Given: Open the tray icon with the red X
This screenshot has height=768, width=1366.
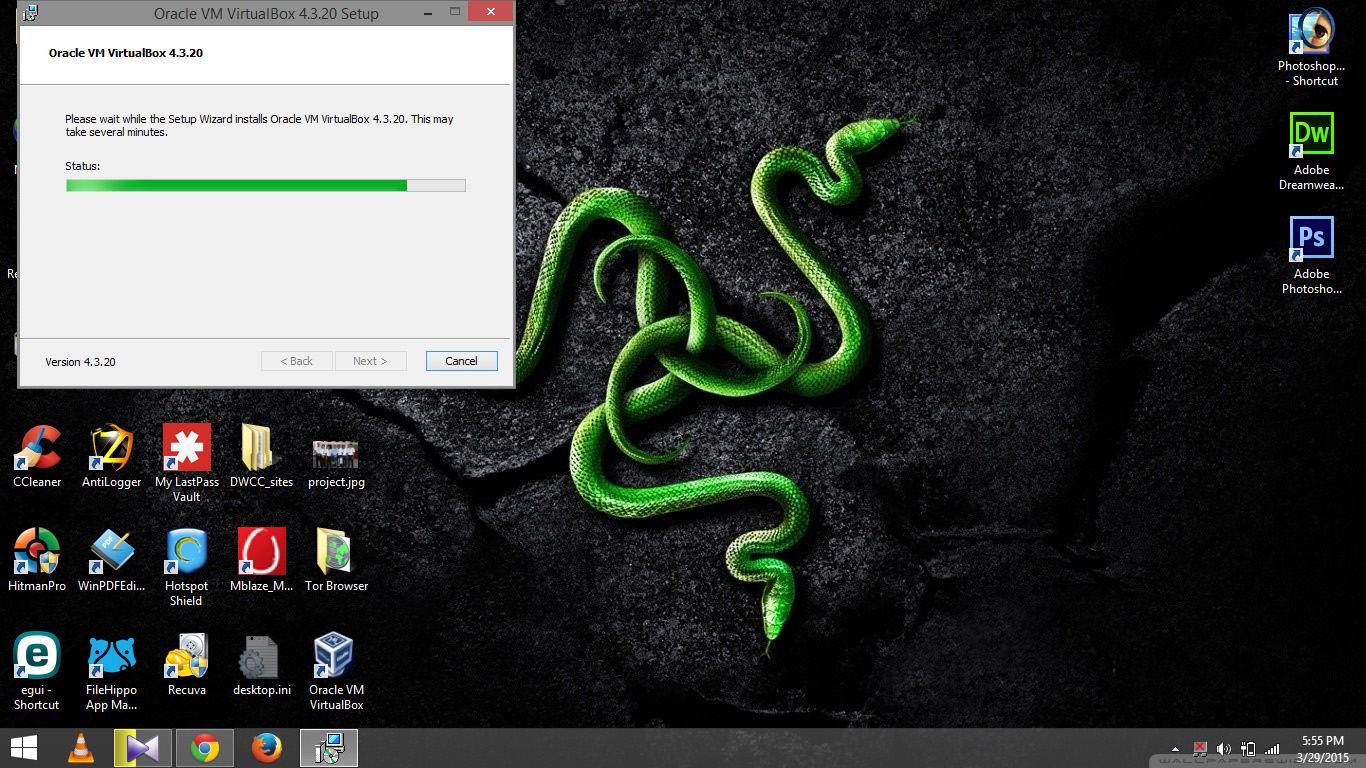Looking at the screenshot, I should coord(1201,749).
